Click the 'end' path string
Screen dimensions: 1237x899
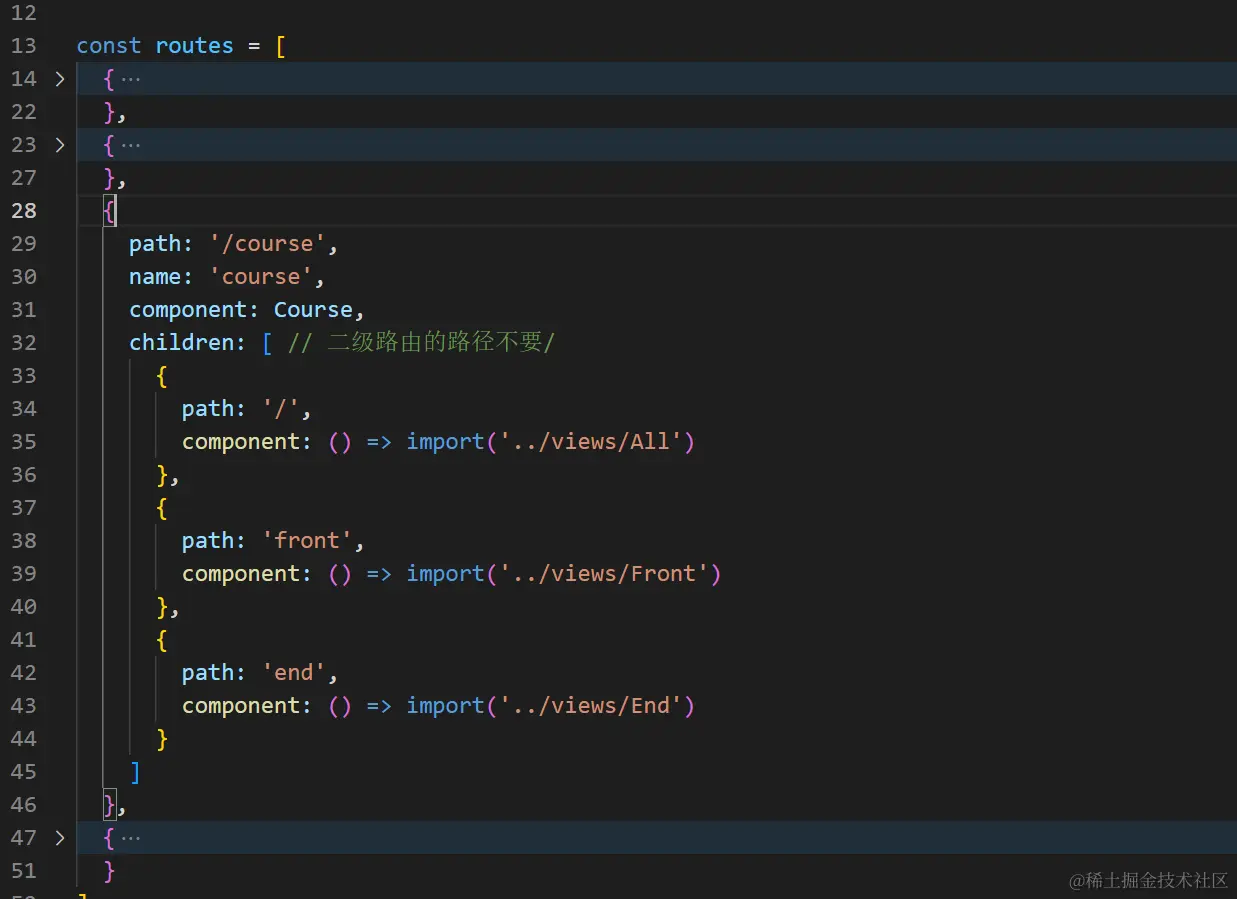293,673
